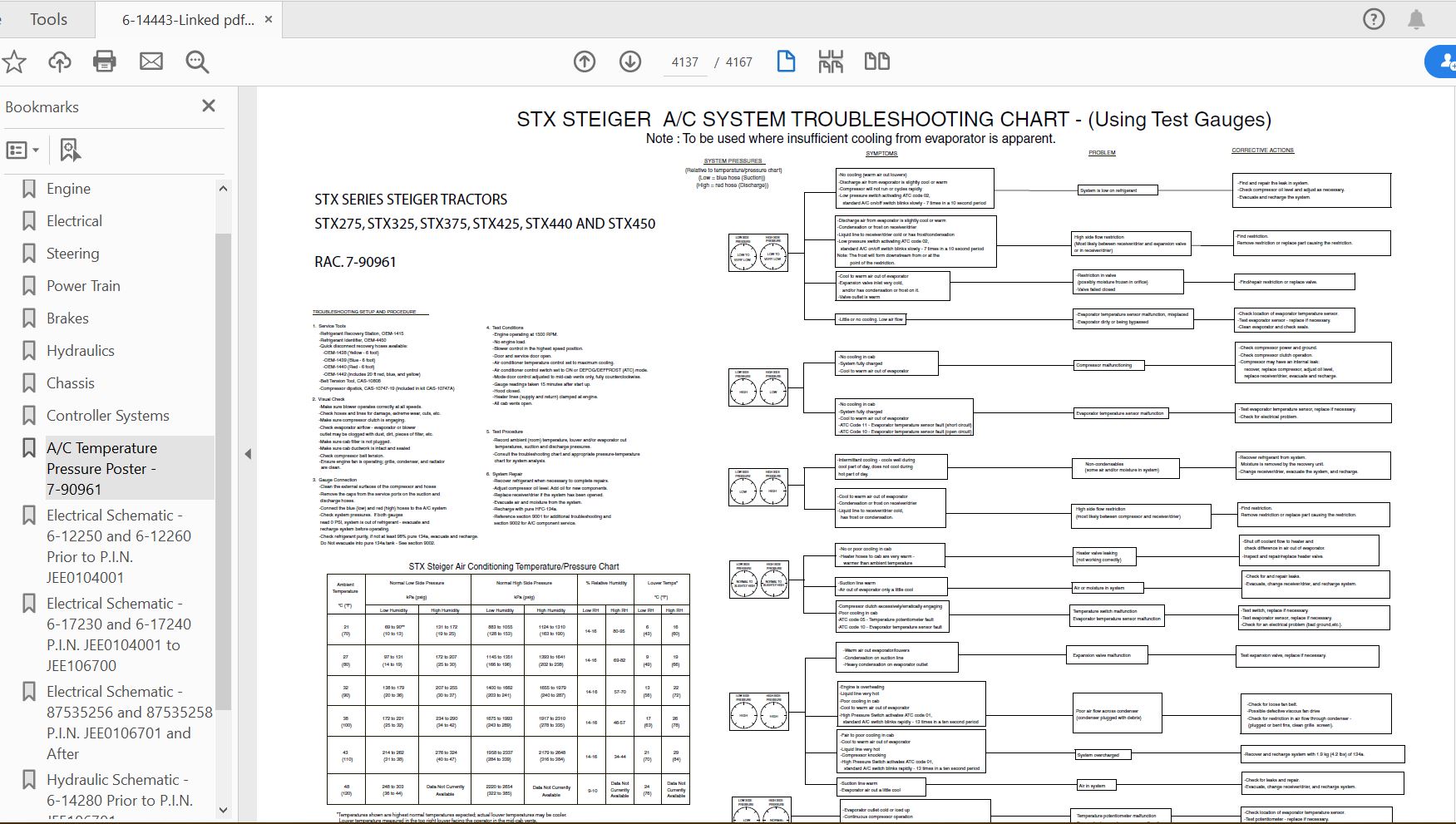
Task: Click the Hydraulic Schematic bookmark ribbon icon
Action: [x=29, y=780]
